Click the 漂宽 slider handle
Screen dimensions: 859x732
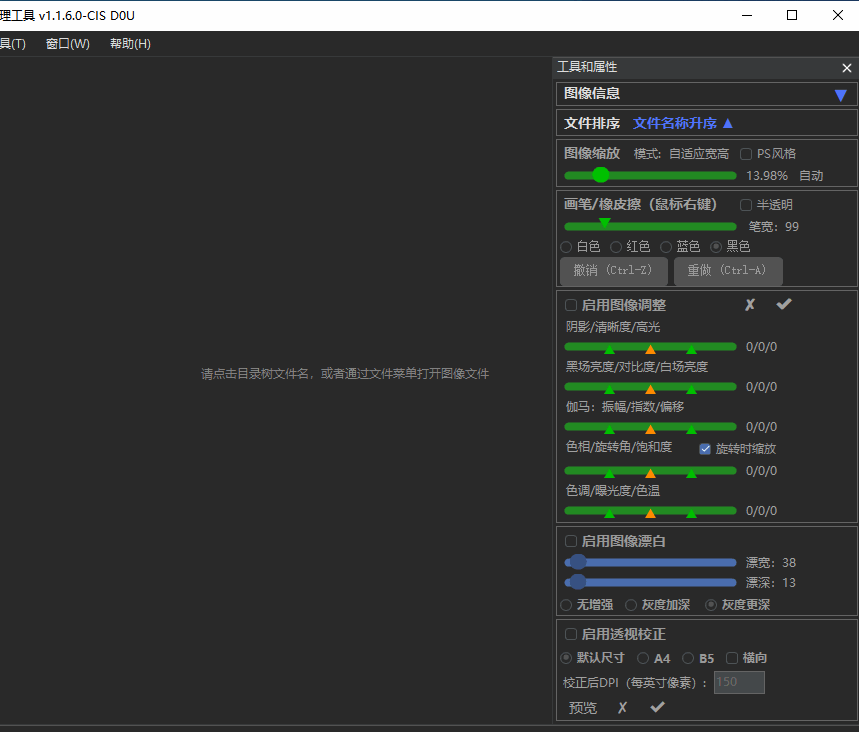tap(578, 562)
